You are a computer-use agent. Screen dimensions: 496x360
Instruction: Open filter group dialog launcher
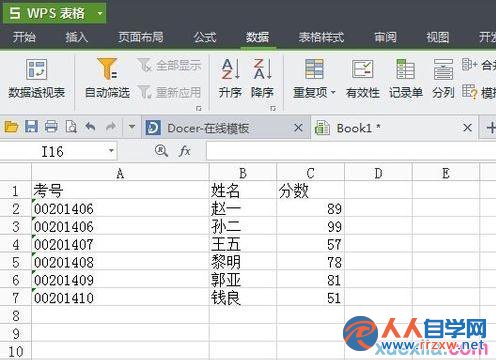tap(199, 108)
